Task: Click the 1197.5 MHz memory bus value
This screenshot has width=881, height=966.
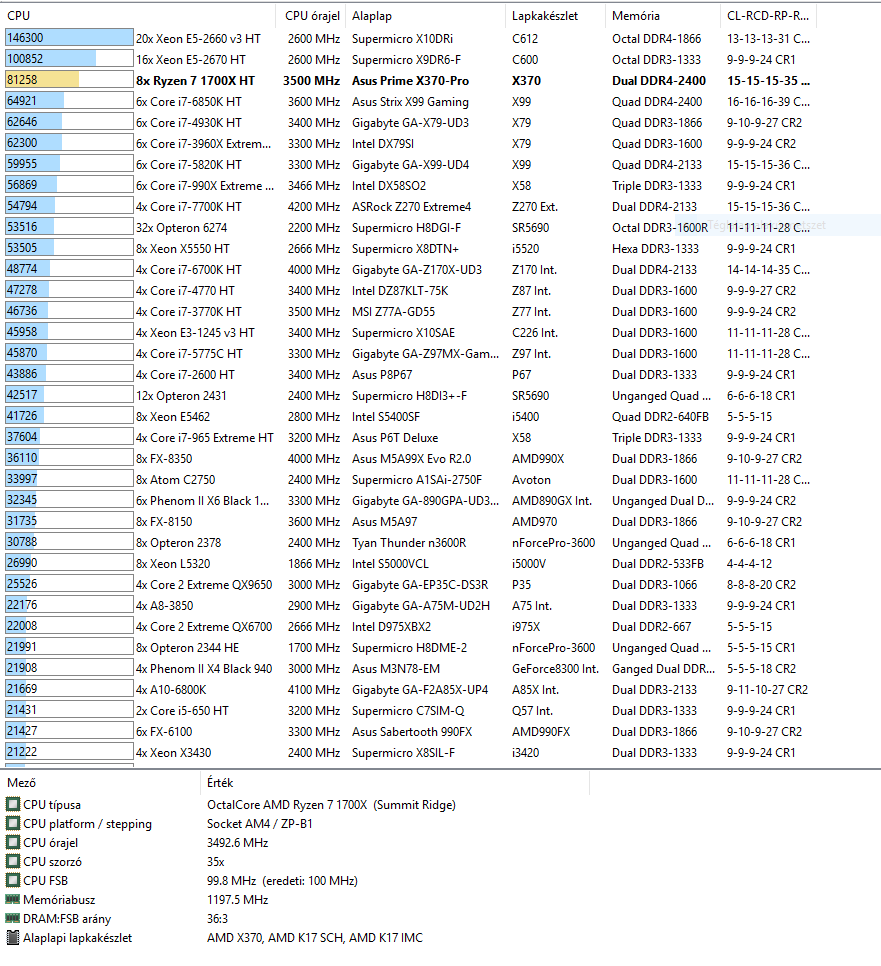Action: 238,899
